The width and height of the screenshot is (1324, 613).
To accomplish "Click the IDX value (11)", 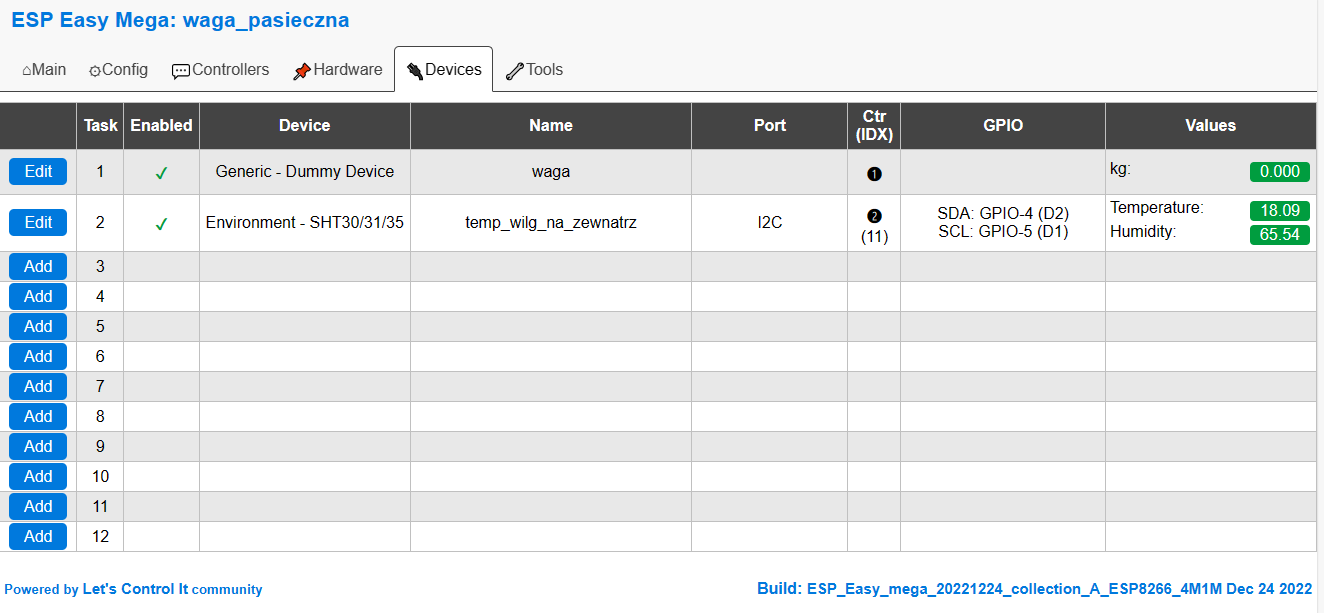I will tap(874, 237).
